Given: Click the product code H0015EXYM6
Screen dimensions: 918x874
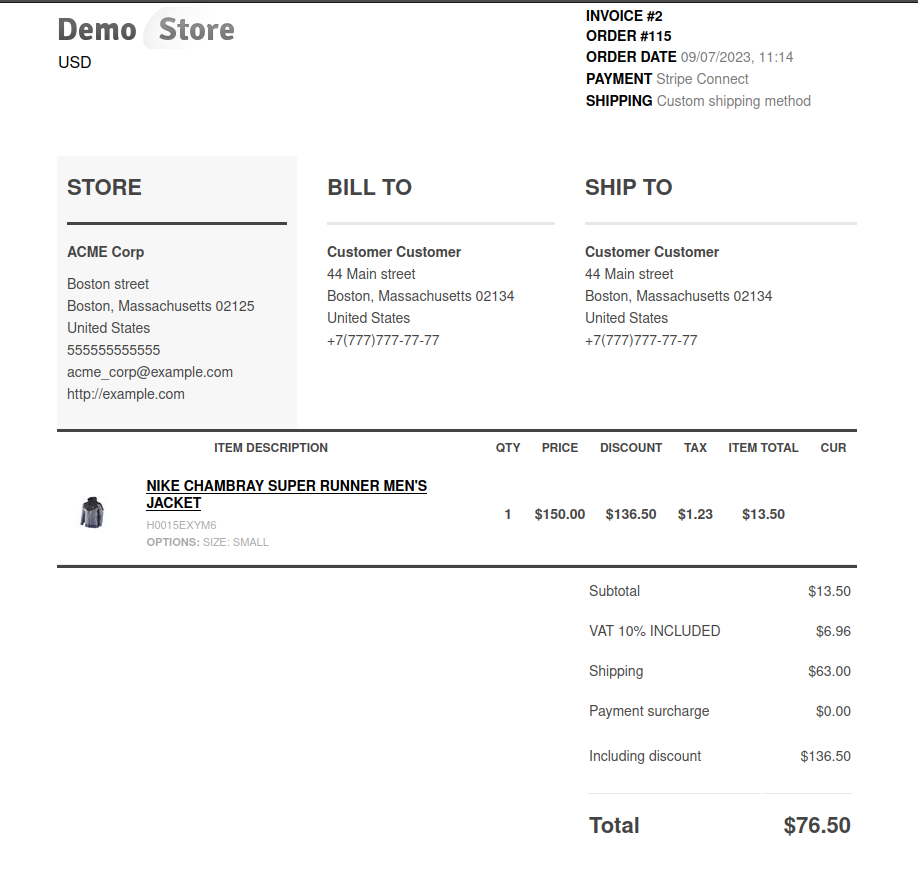Looking at the screenshot, I should pos(181,525).
